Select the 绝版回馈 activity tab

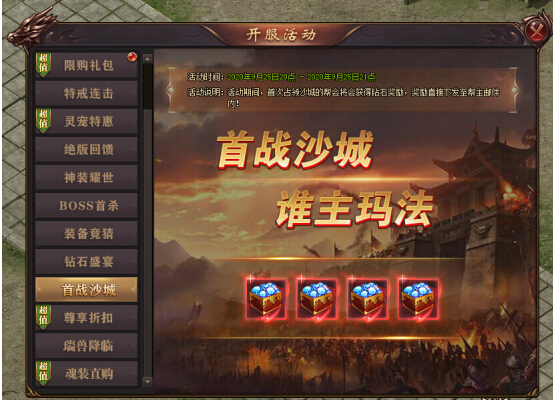pyautogui.click(x=86, y=149)
